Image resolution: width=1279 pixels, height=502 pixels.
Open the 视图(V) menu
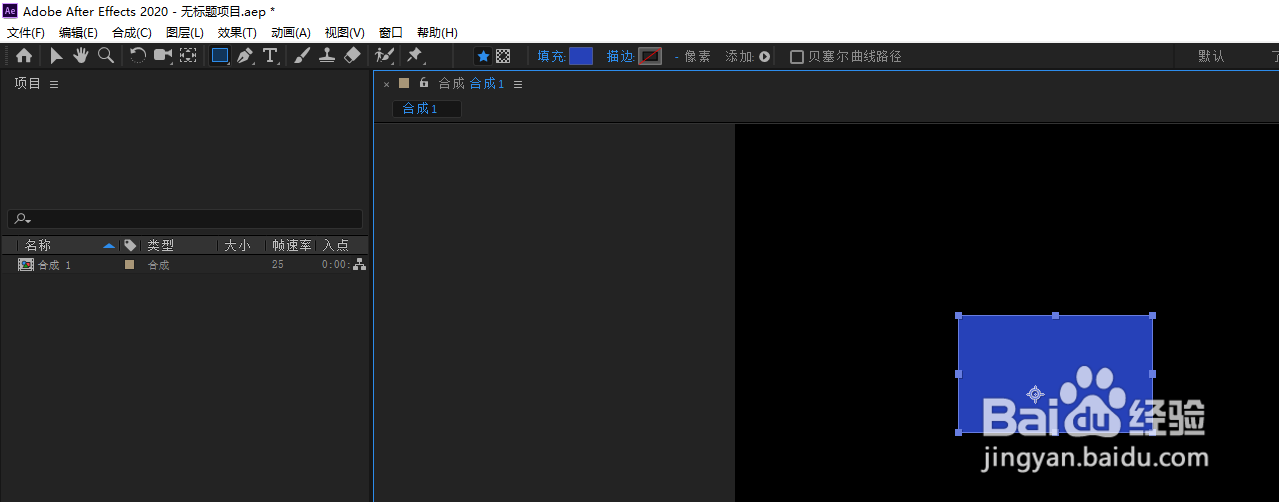pyautogui.click(x=345, y=33)
